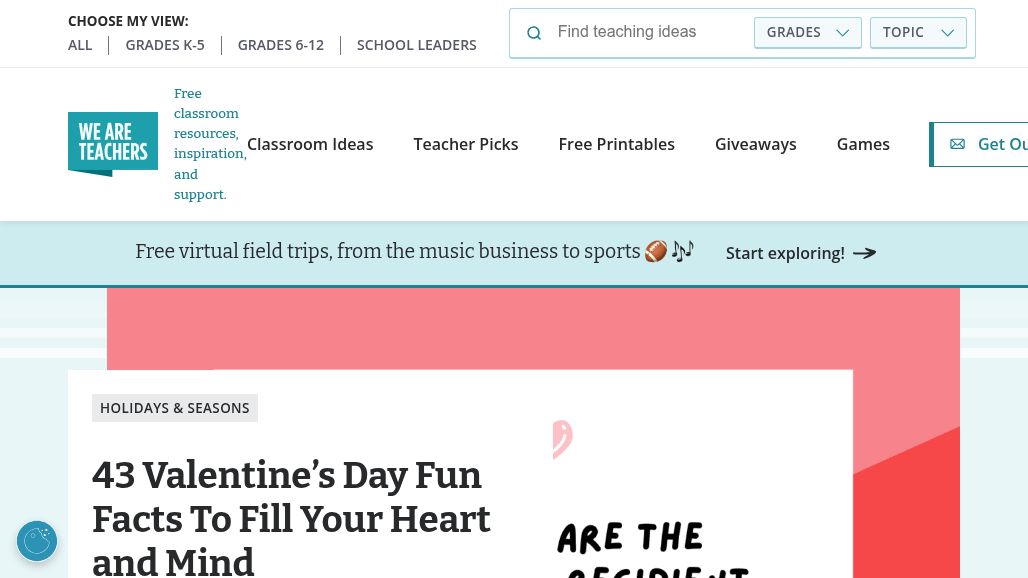Screen dimensions: 1028x578
Task: Open the Classroom Ideas menu
Action: coord(310,144)
